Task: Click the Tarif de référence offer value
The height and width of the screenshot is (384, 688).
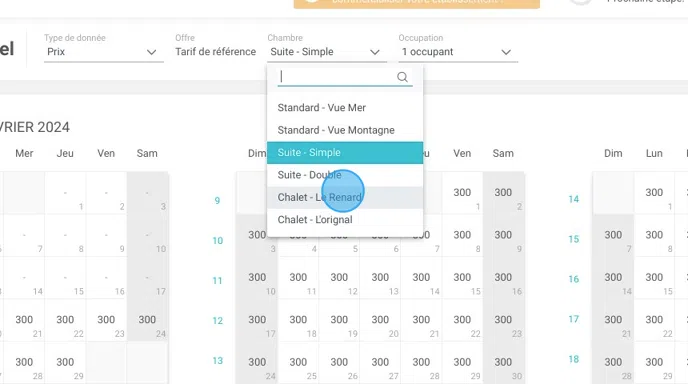Action: coord(215,52)
